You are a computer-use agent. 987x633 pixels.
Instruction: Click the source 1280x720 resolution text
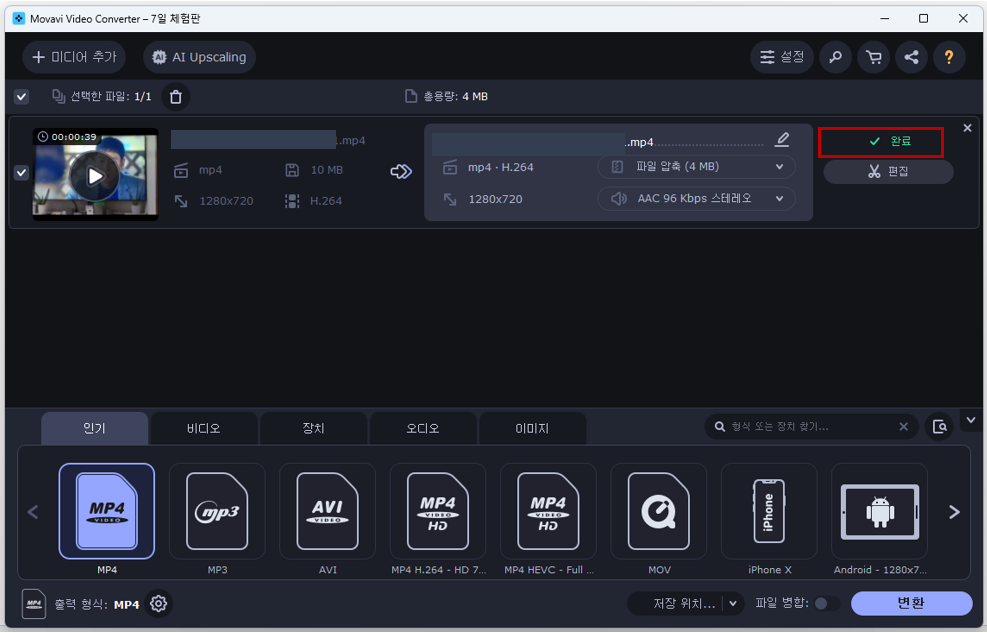(x=226, y=201)
